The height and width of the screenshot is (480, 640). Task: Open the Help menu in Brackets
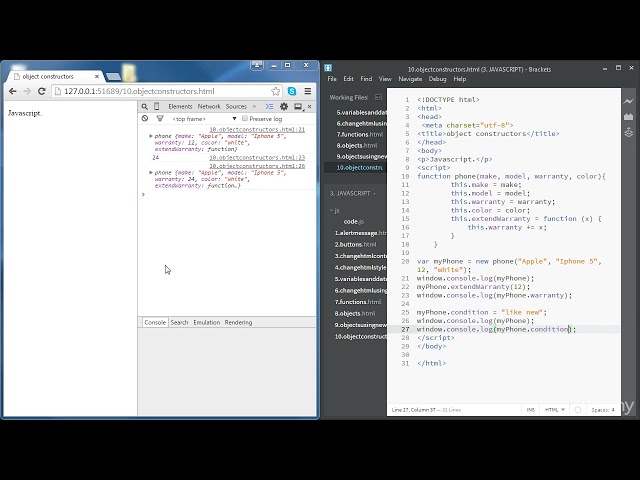[x=460, y=79]
